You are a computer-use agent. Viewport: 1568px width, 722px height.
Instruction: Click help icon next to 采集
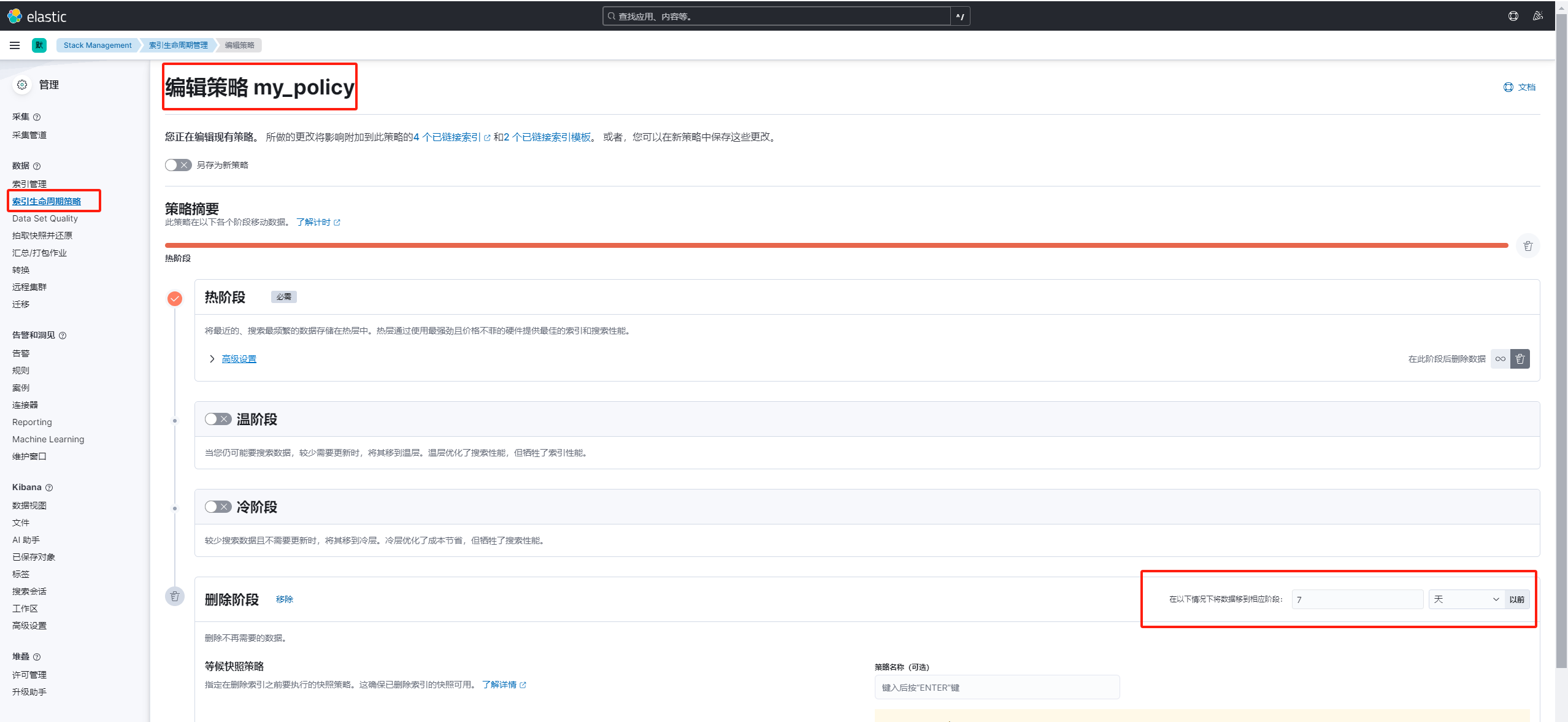tap(37, 117)
